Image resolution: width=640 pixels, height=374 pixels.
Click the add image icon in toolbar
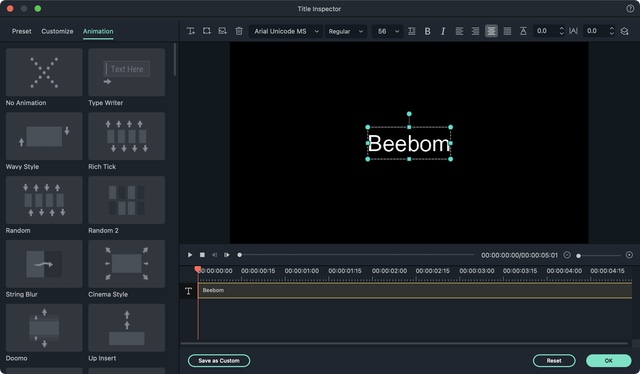pos(222,31)
